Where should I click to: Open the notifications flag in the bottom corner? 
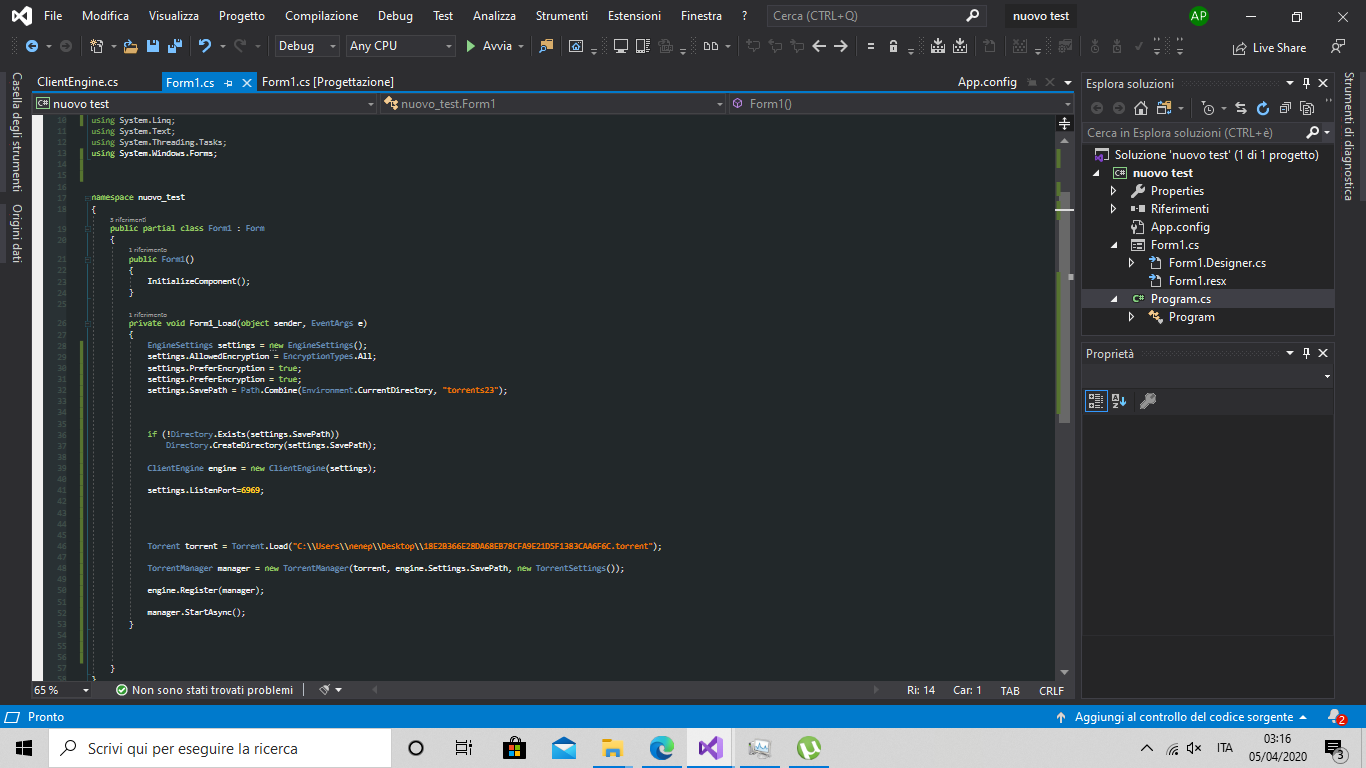pos(1333,716)
